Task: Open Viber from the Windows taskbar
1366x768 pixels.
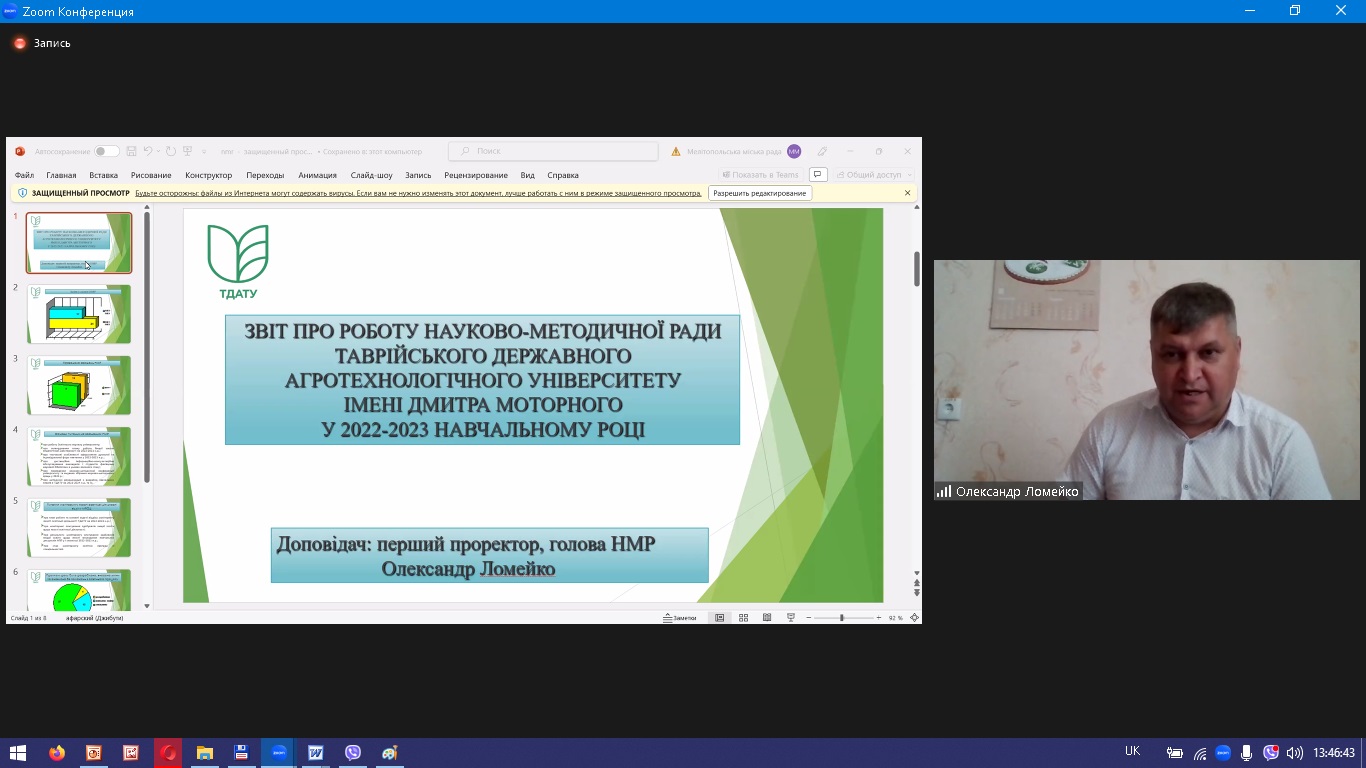Action: 352,753
